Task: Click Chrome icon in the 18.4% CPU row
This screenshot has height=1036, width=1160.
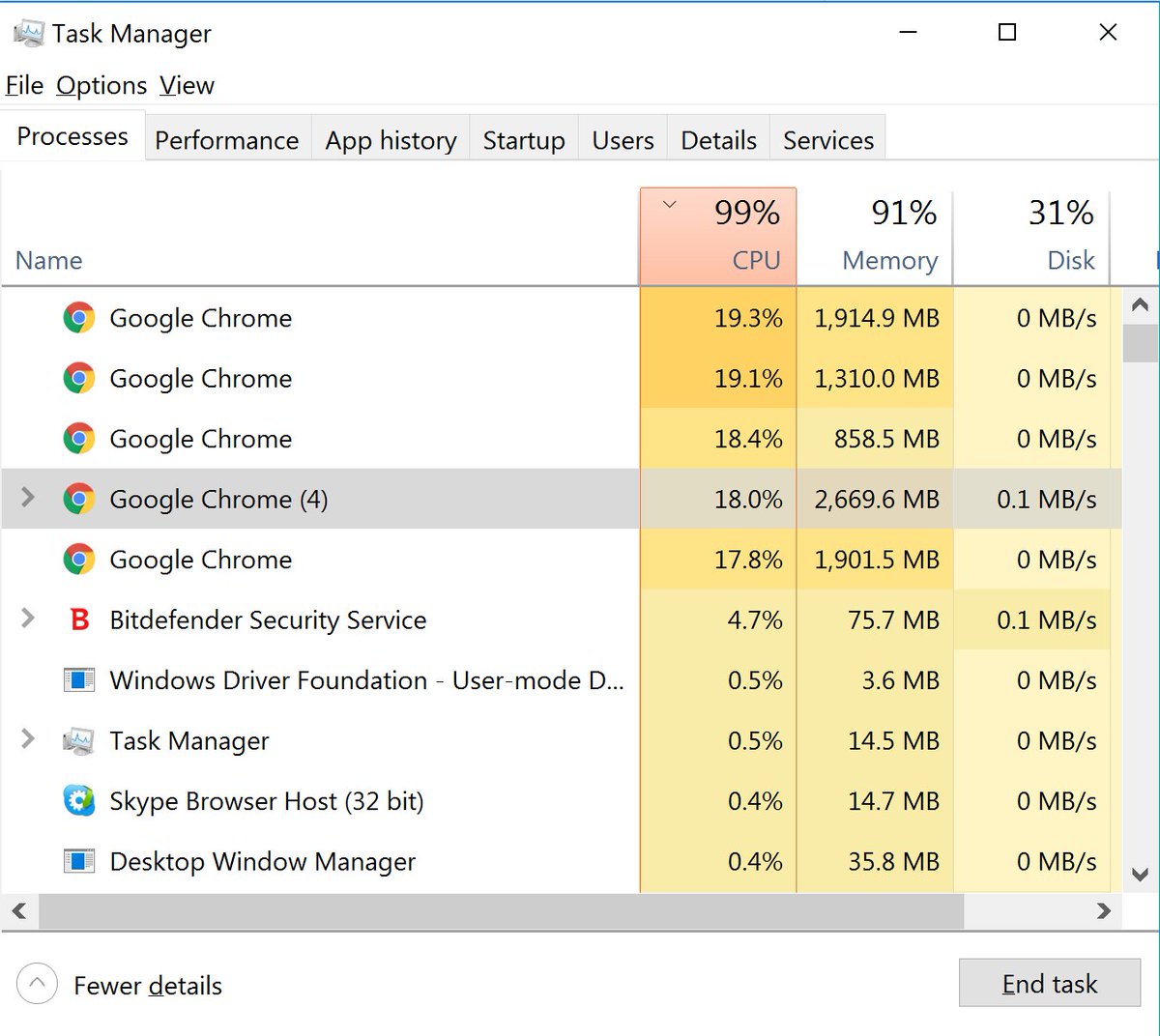Action: pos(79,439)
